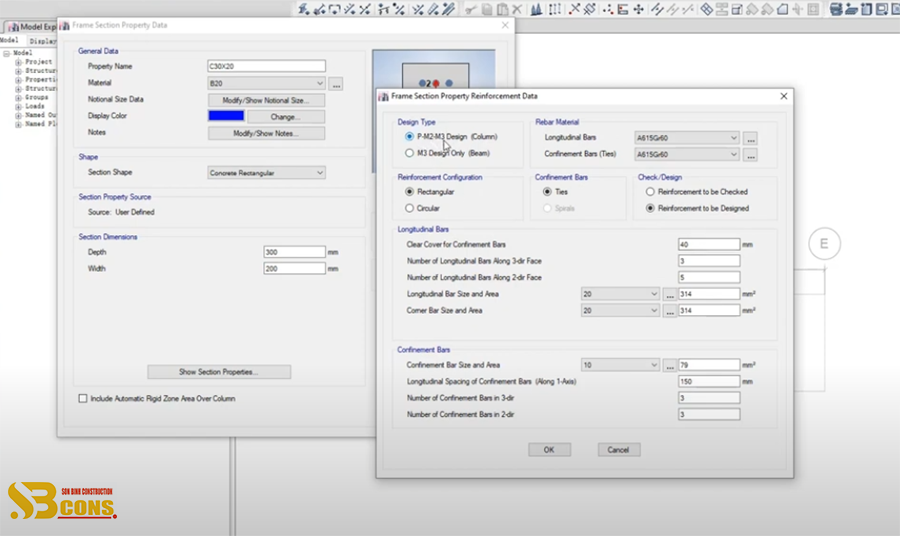Close the Frame Section Property Reinforcement Data dialog
Screen dimensions: 900x536
pyautogui.click(x=783, y=96)
